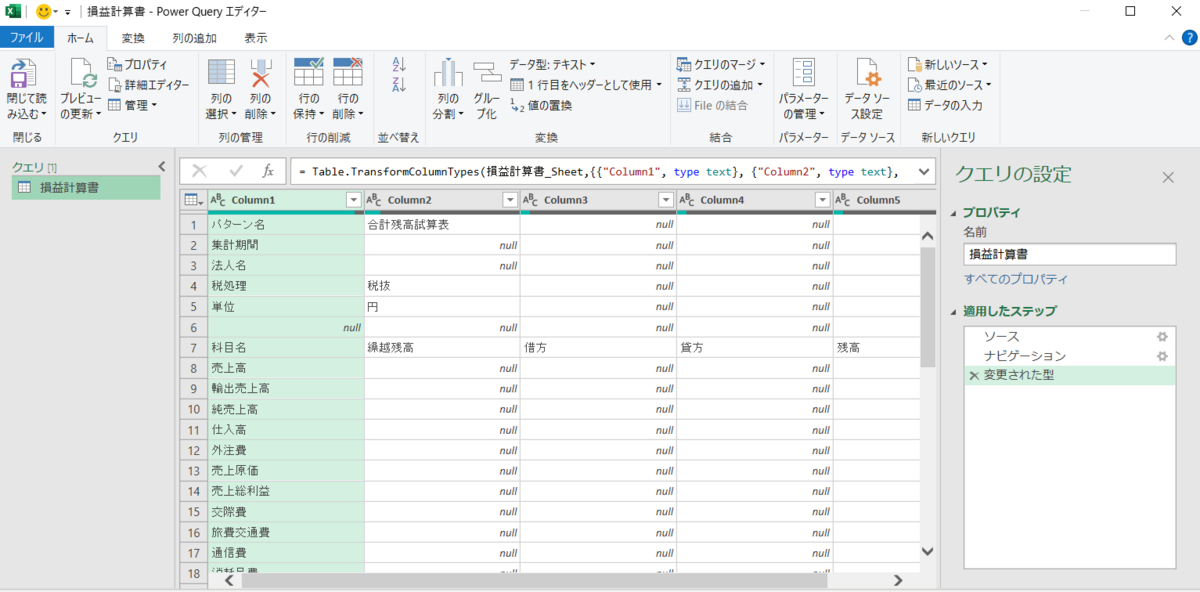Open the Column3 filter dropdown
This screenshot has width=1200, height=592.
pyautogui.click(x=666, y=200)
